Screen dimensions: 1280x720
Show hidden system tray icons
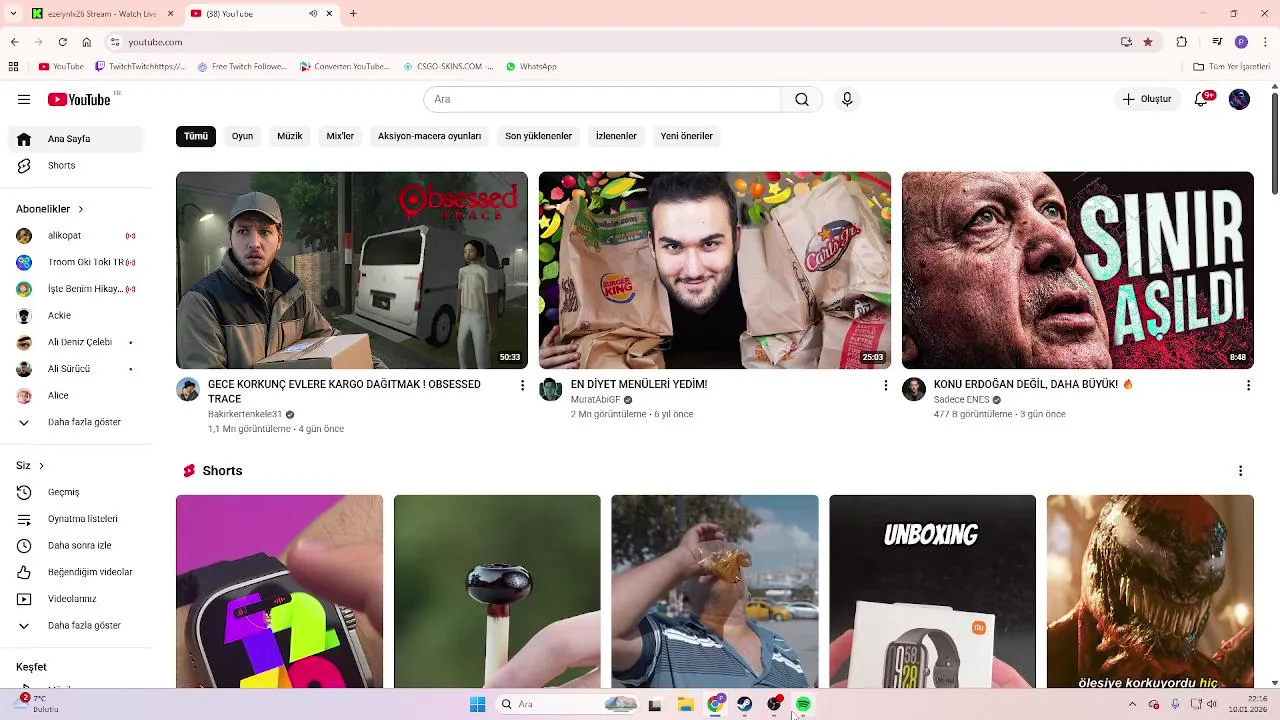pos(1132,705)
